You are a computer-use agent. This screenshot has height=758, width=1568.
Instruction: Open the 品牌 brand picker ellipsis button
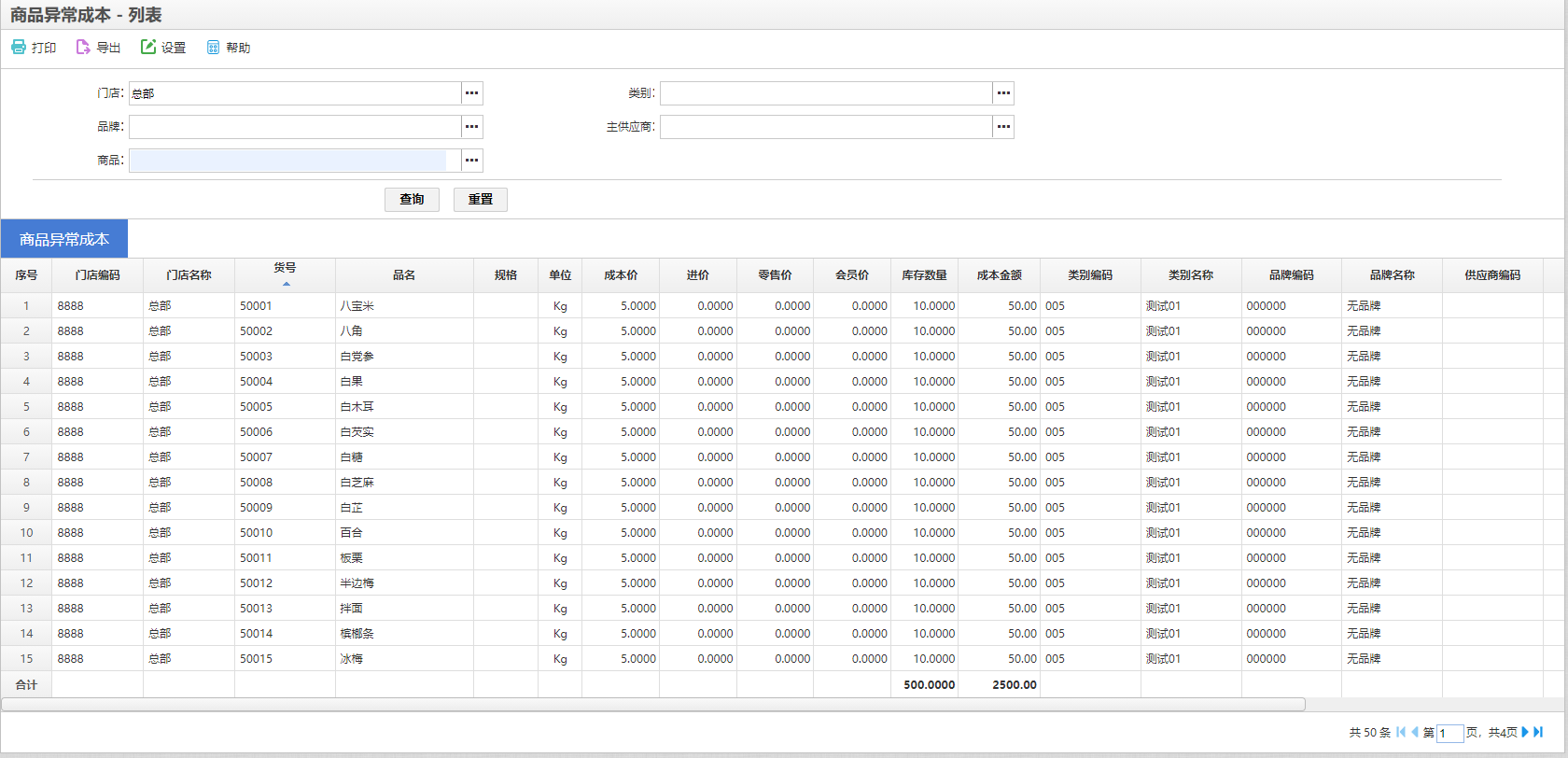click(472, 127)
